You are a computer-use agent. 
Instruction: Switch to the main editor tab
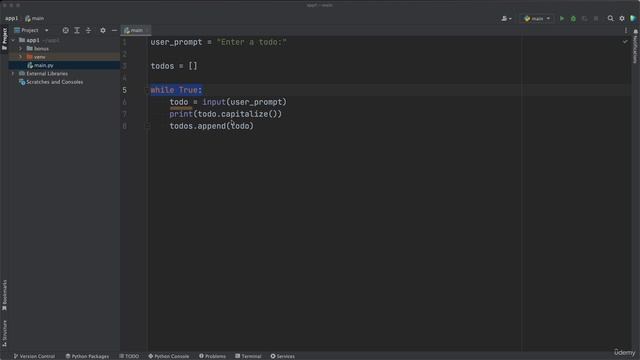(x=135, y=30)
